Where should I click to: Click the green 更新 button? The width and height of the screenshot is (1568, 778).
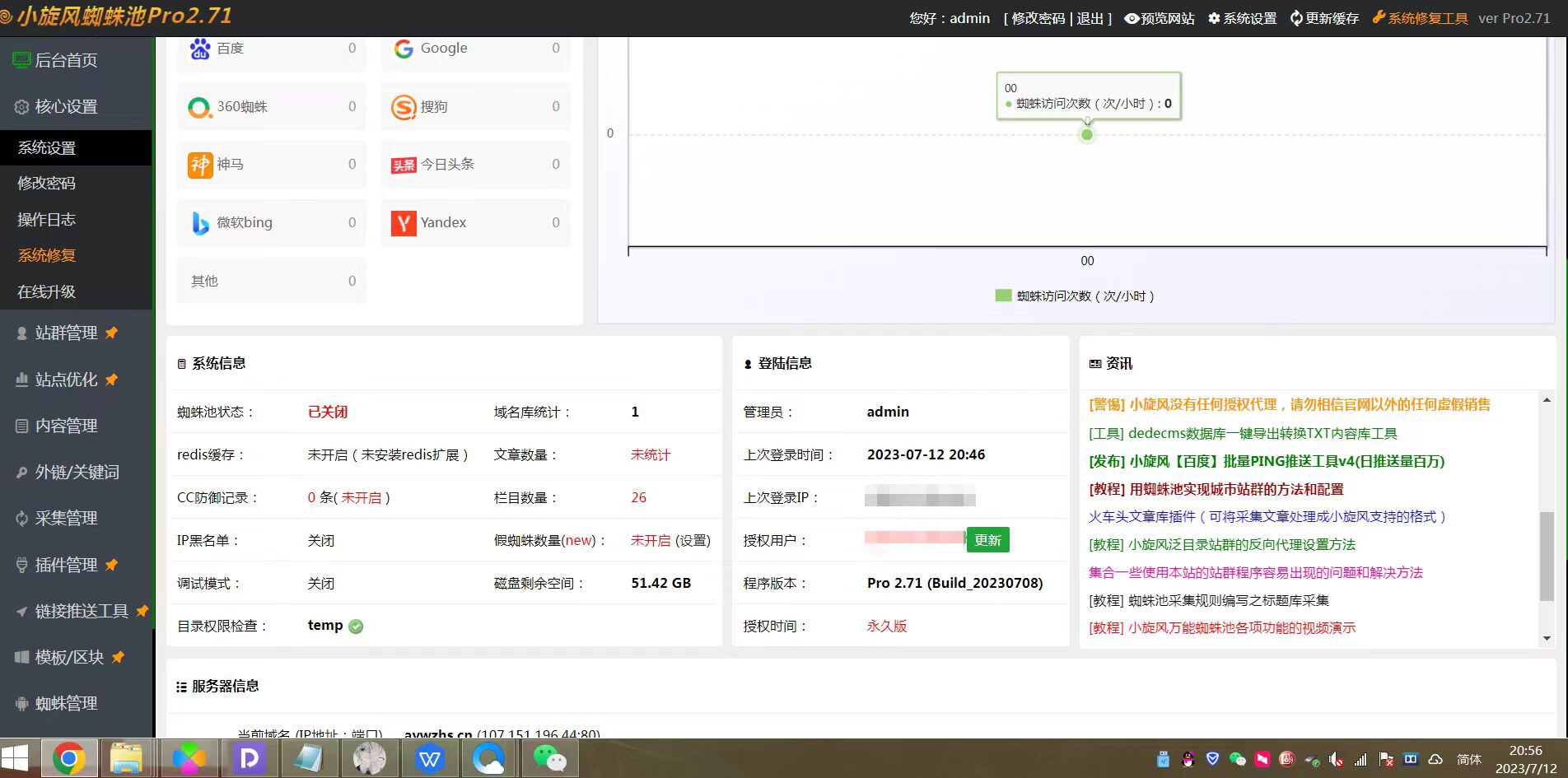(x=987, y=540)
